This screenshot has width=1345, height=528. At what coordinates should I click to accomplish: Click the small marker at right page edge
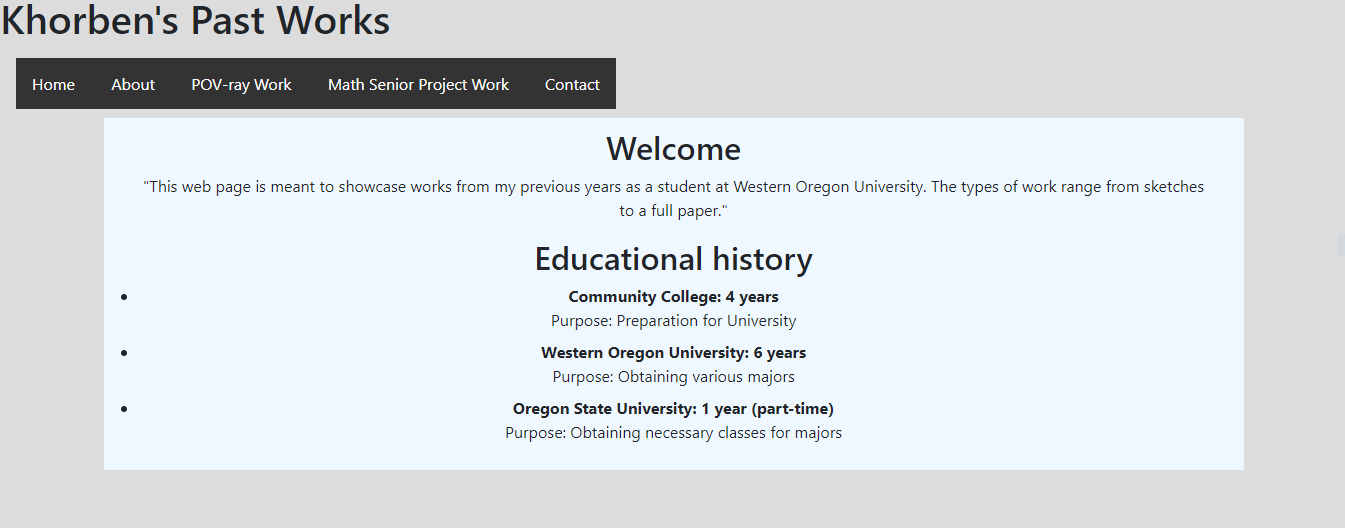[x=1341, y=245]
